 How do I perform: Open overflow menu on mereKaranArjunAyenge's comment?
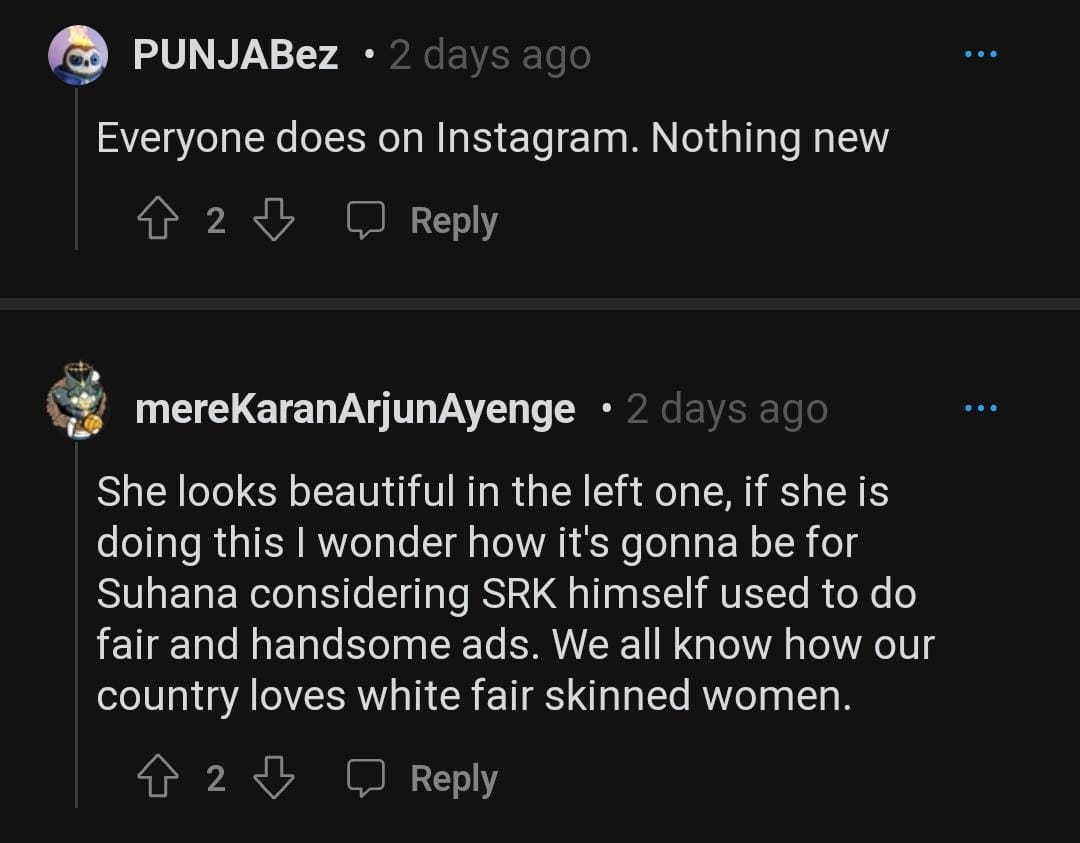coord(980,408)
